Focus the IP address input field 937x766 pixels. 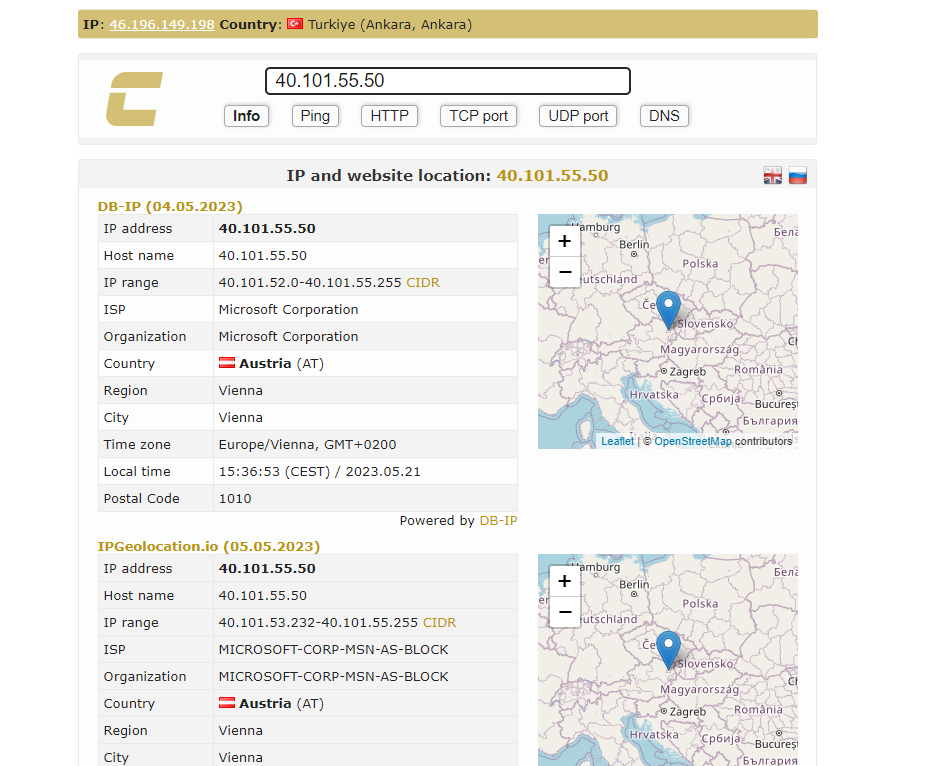pyautogui.click(x=448, y=81)
